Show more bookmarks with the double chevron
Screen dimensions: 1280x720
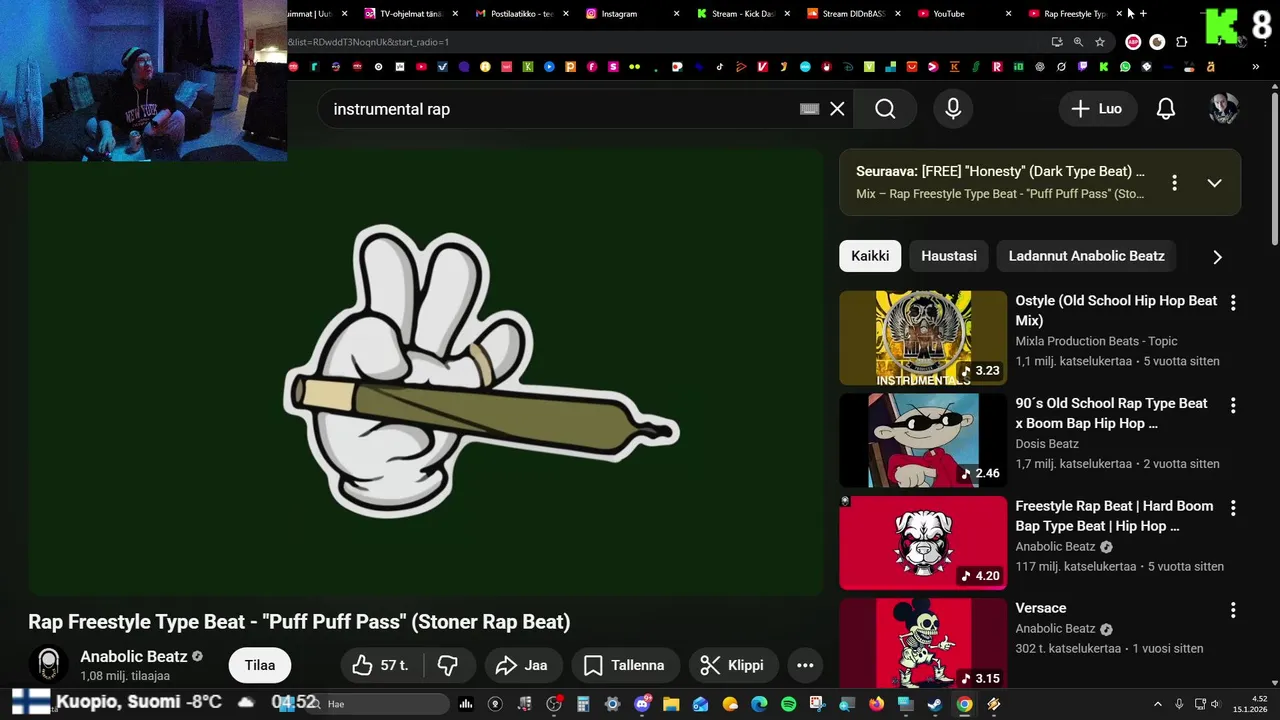(x=1255, y=67)
